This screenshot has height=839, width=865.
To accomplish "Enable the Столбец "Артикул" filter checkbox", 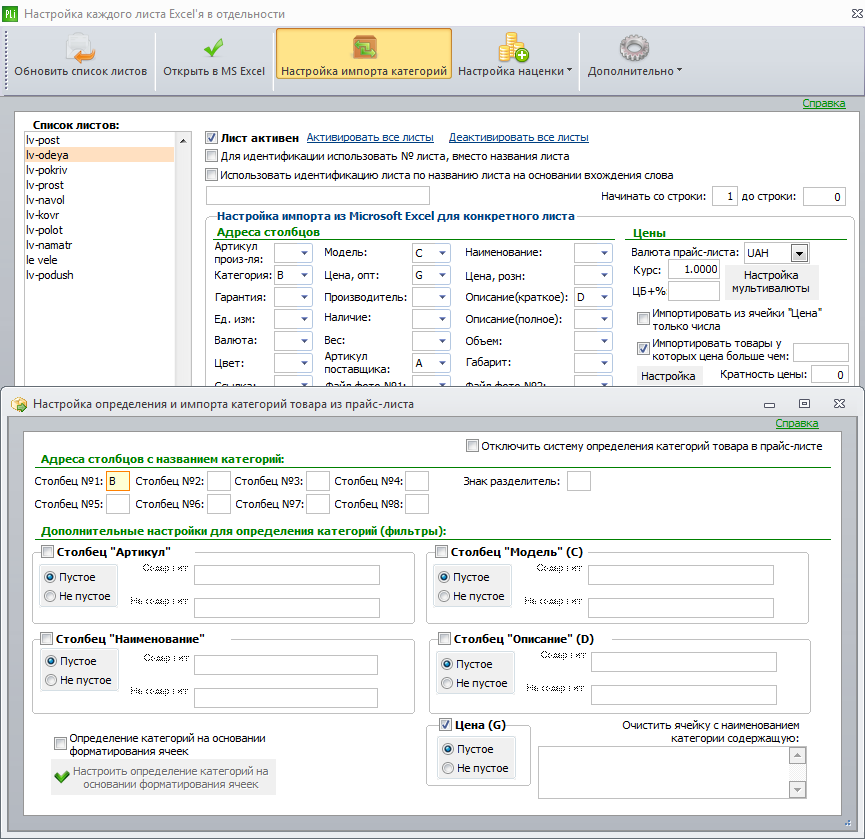I will coord(47,551).
